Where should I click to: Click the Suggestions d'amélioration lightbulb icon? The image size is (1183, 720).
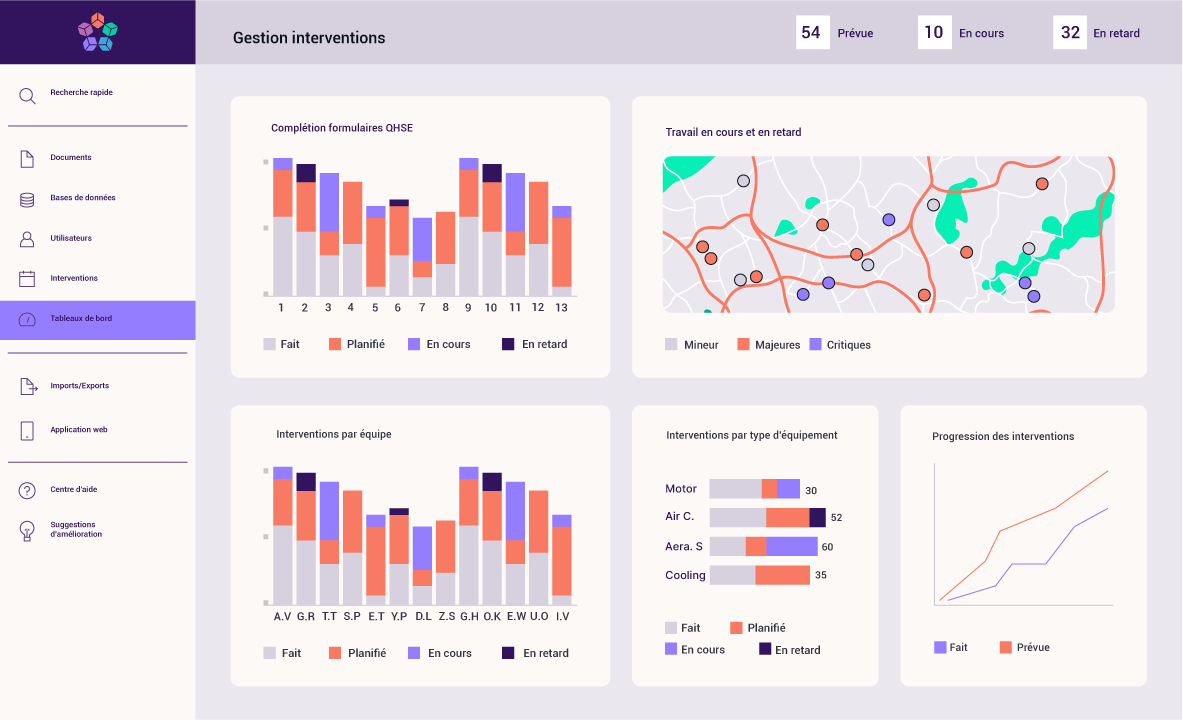27,530
